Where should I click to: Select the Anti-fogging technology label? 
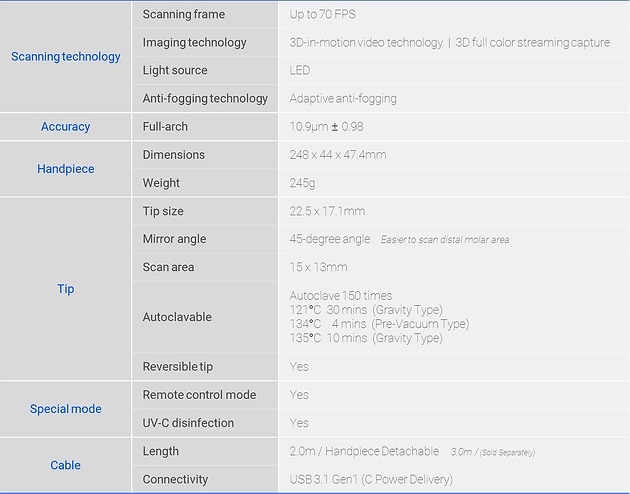(x=205, y=98)
